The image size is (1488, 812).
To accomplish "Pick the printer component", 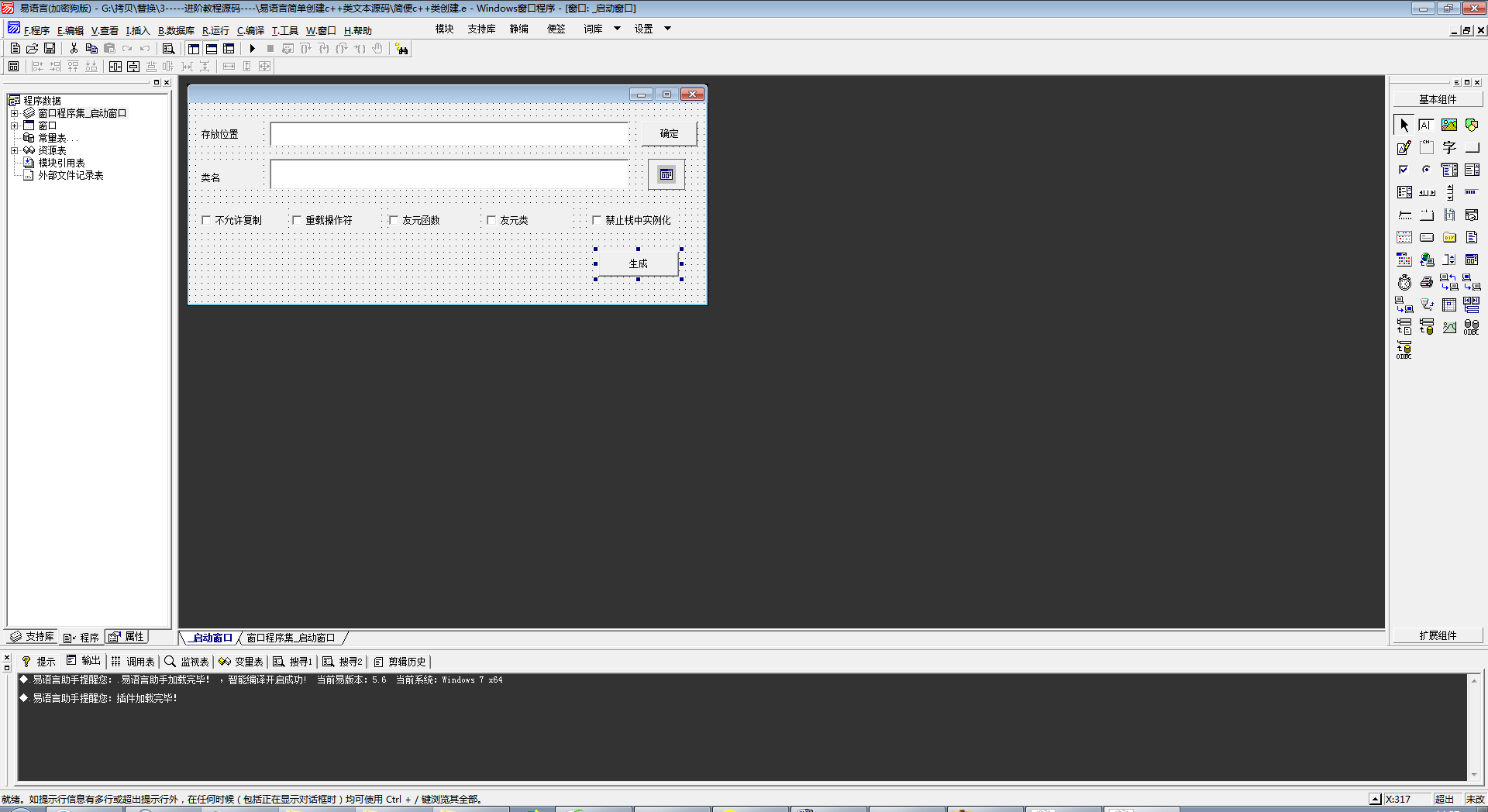I will 1426,282.
